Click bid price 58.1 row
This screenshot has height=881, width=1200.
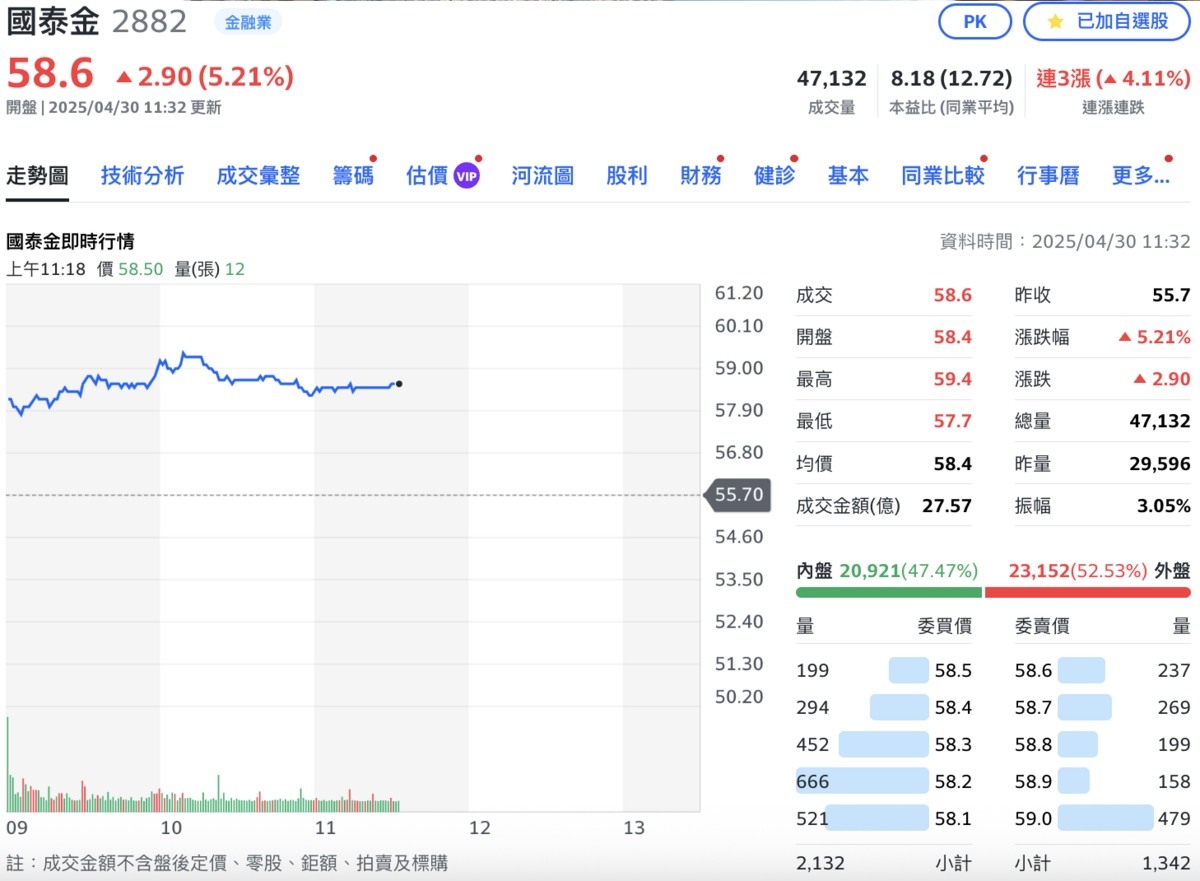click(884, 818)
